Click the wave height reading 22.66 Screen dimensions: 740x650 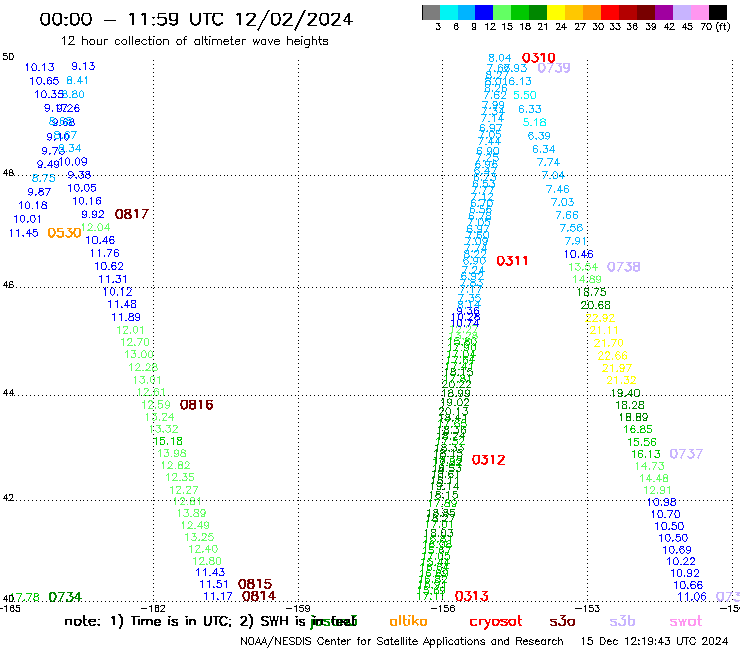point(613,355)
